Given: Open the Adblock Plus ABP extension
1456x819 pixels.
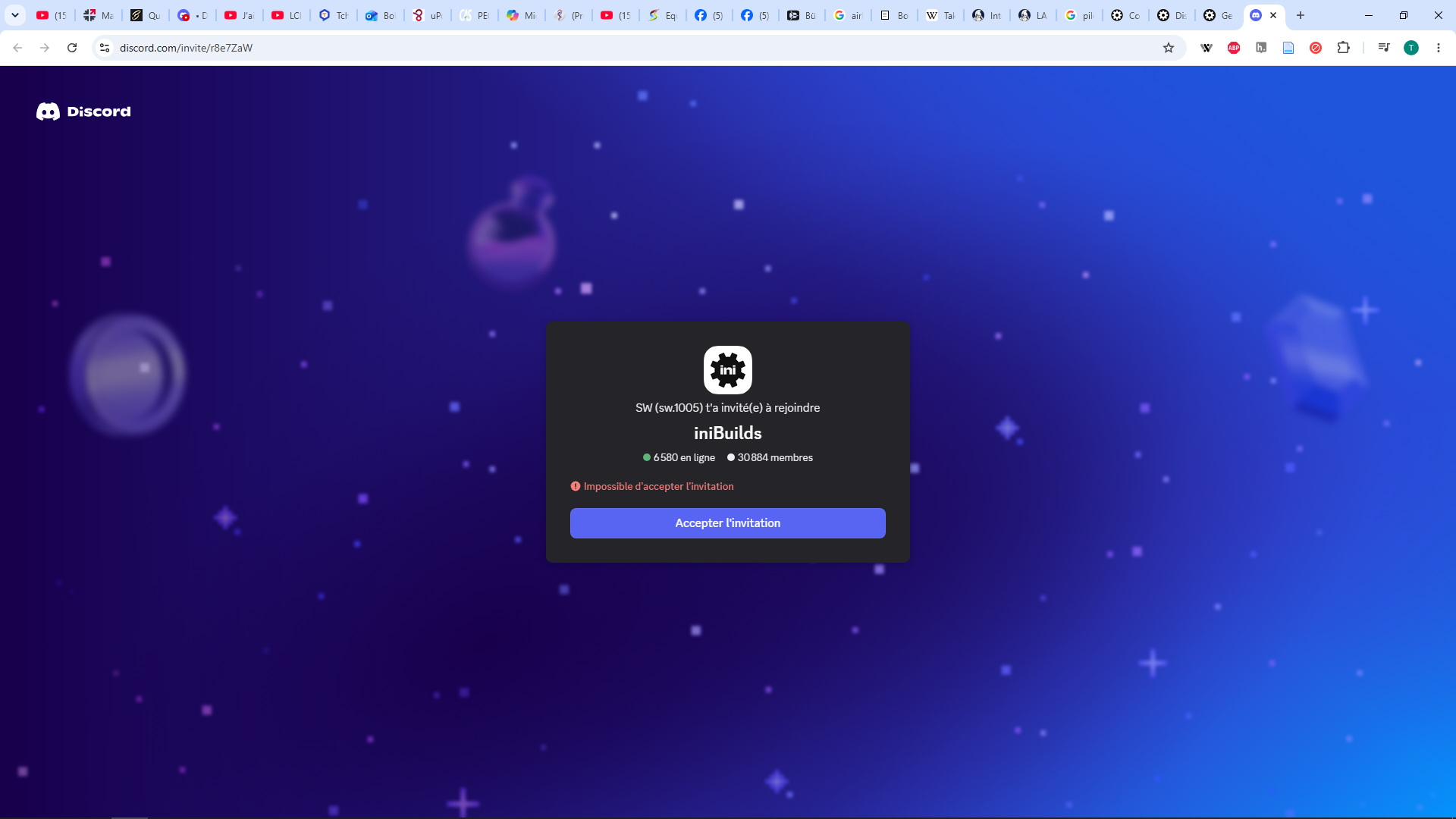Looking at the screenshot, I should [1234, 48].
